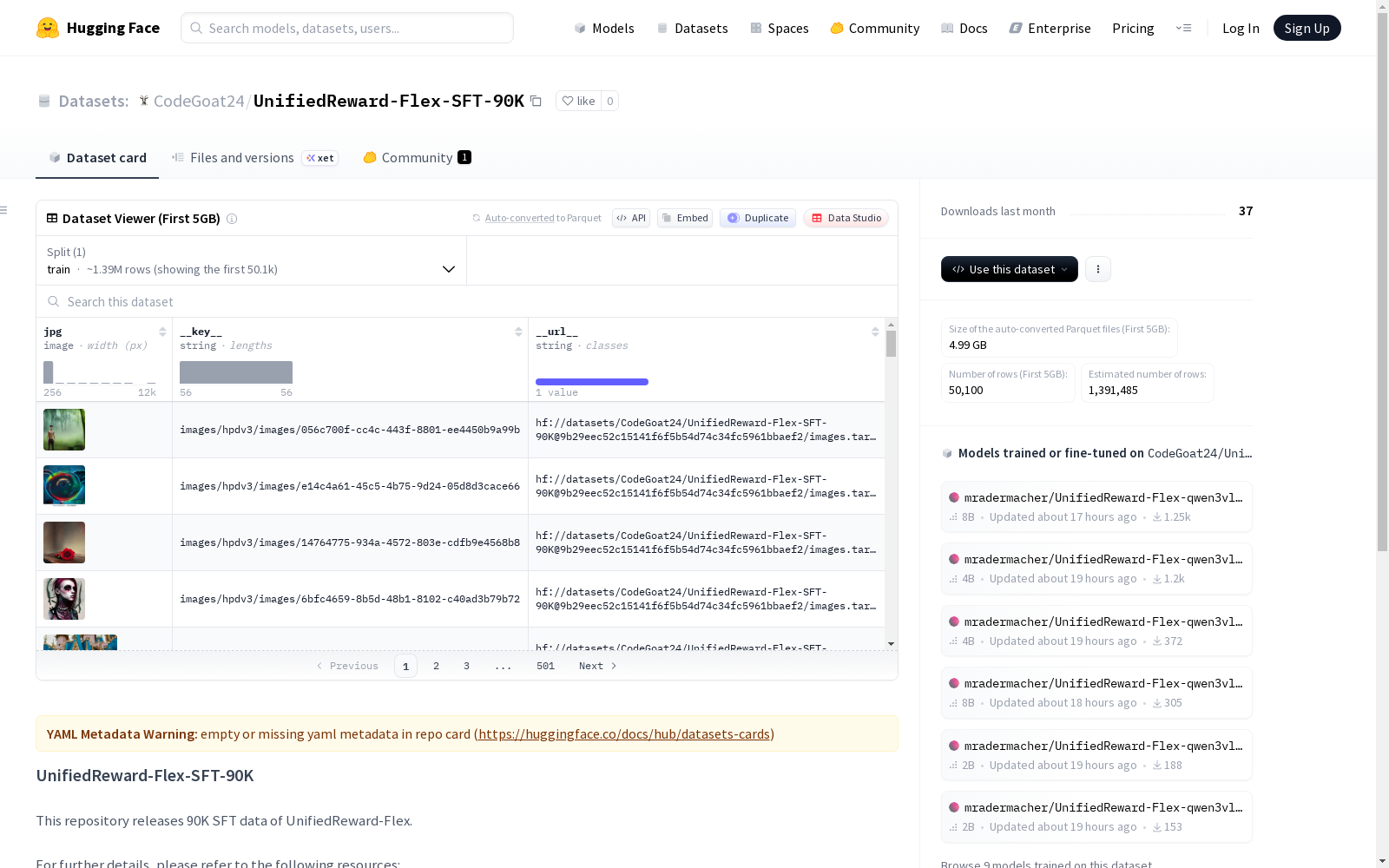Open the colorful swirl image thumbnail
Viewport: 1389px width, 868px height.
(x=64, y=486)
